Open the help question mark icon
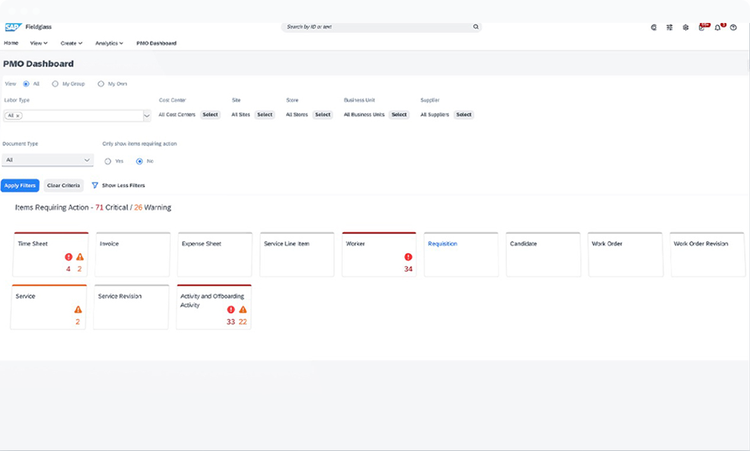 733,27
